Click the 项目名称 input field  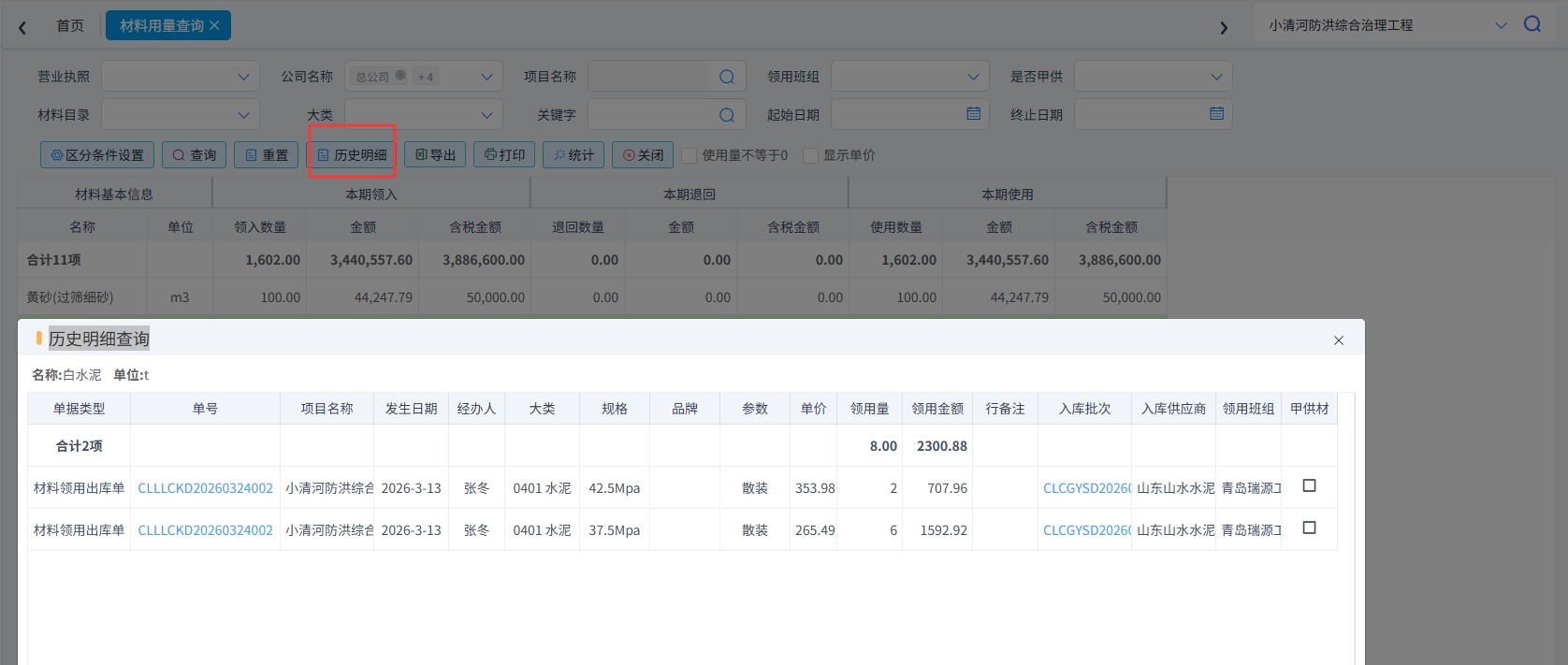click(667, 77)
